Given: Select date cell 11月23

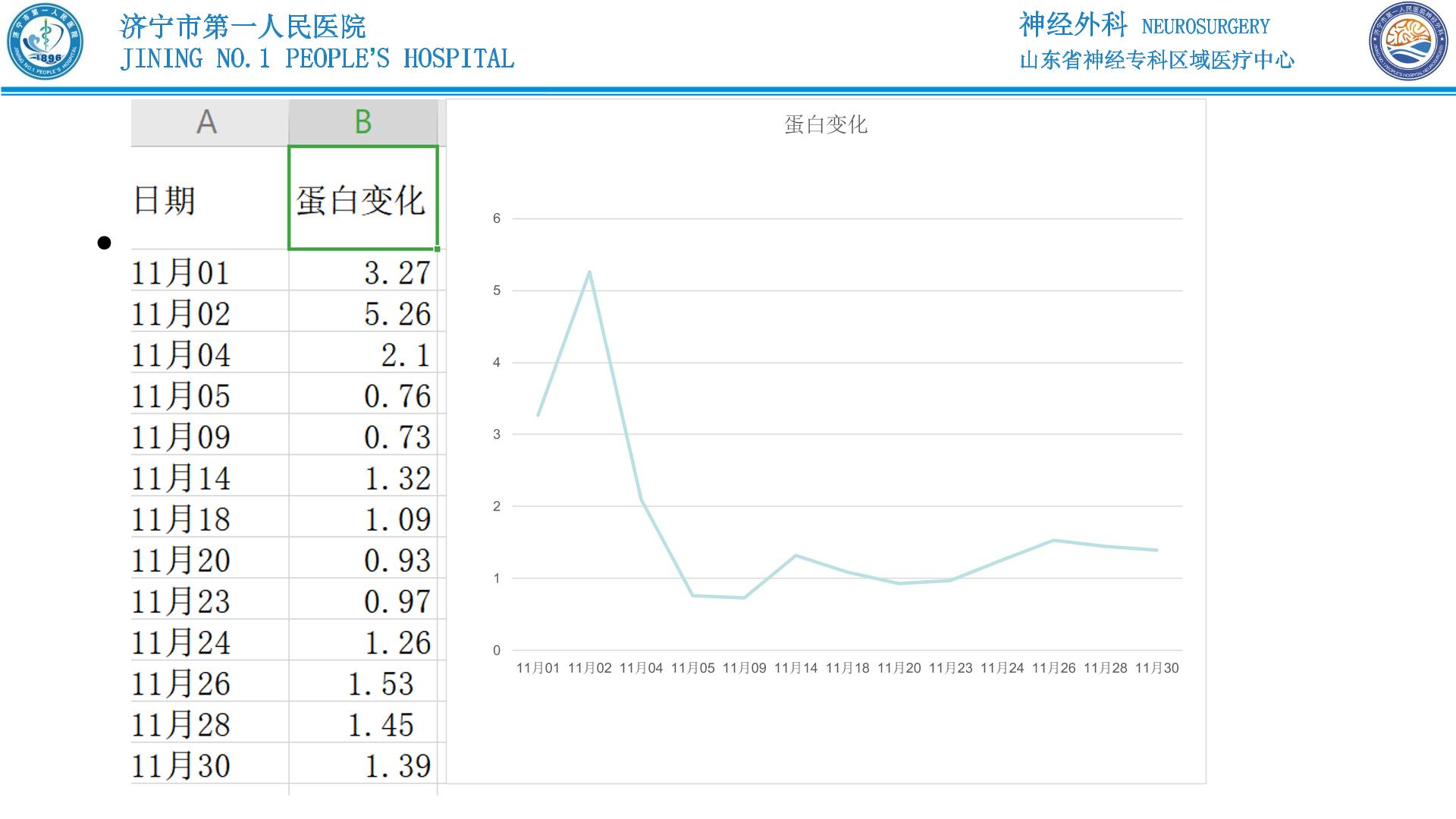Looking at the screenshot, I should 209,599.
